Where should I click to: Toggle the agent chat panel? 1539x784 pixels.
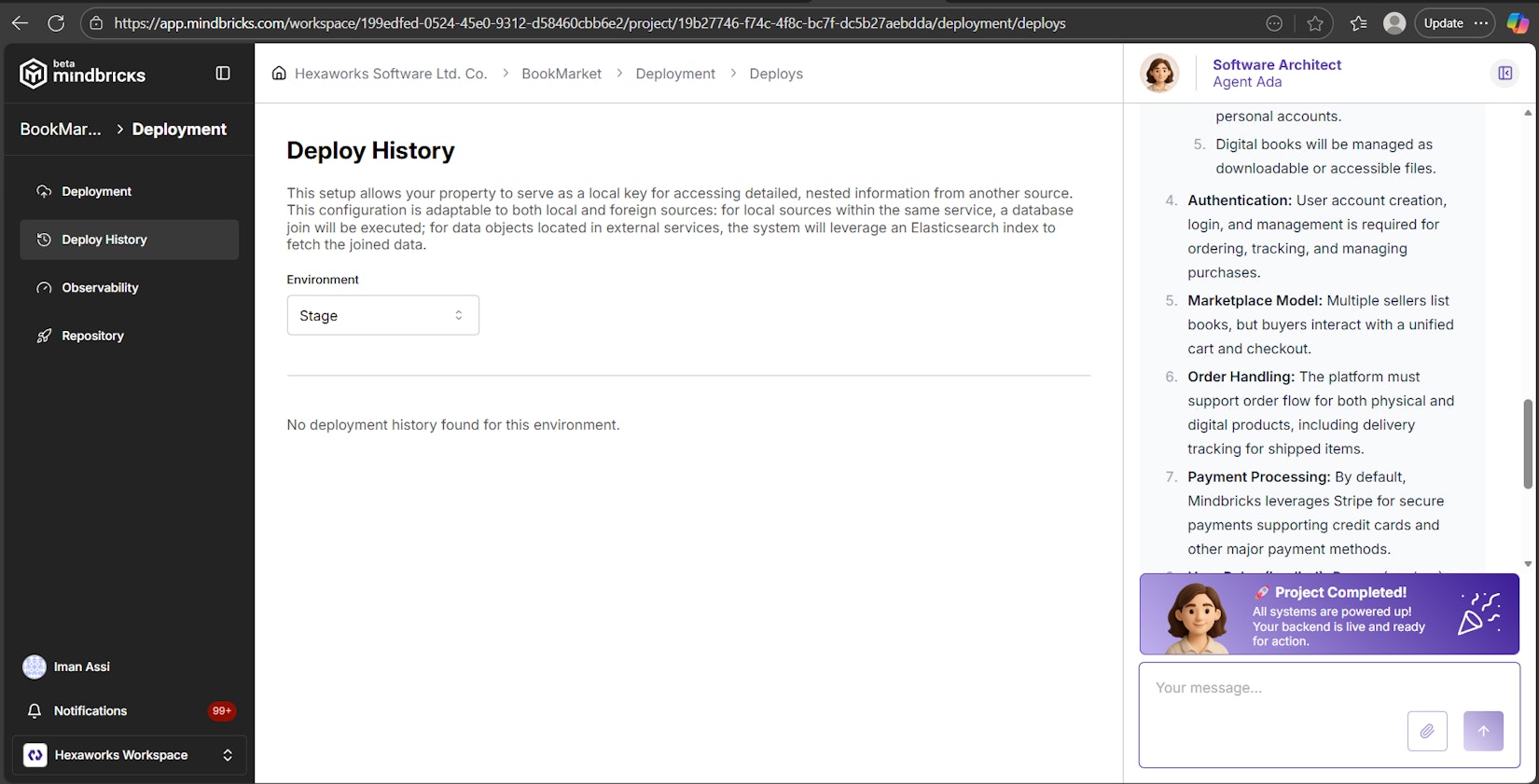pyautogui.click(x=1504, y=73)
